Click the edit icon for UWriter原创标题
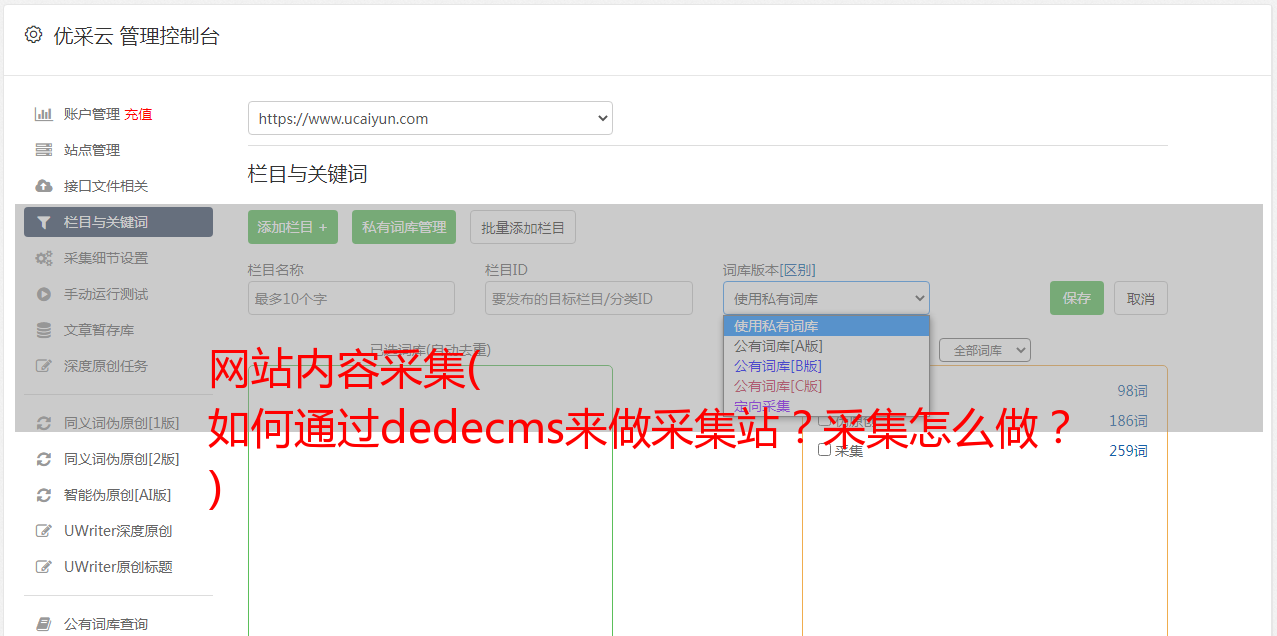The height and width of the screenshot is (636, 1277). point(44,567)
